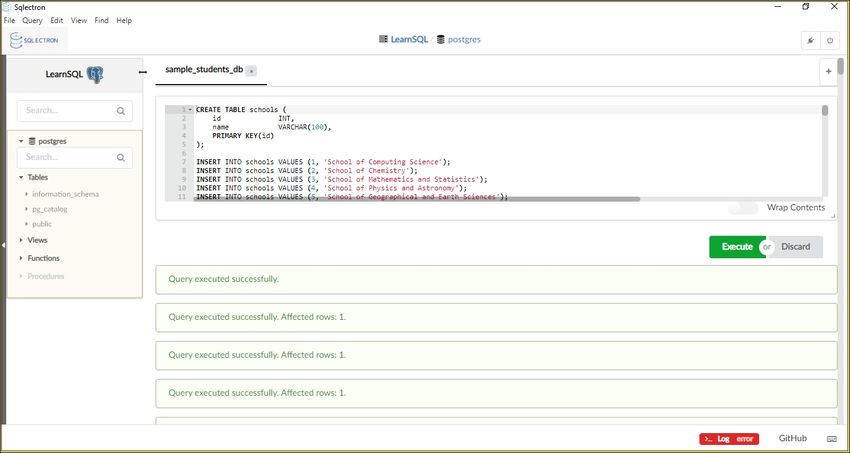The width and height of the screenshot is (850, 453).
Task: Click the reconnect plug icon button
Action: [x=810, y=41]
